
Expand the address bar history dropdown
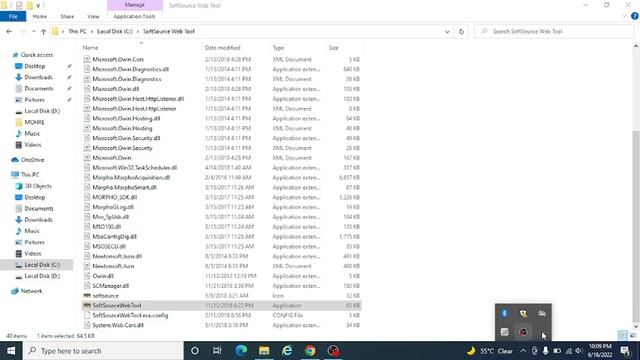(447, 31)
